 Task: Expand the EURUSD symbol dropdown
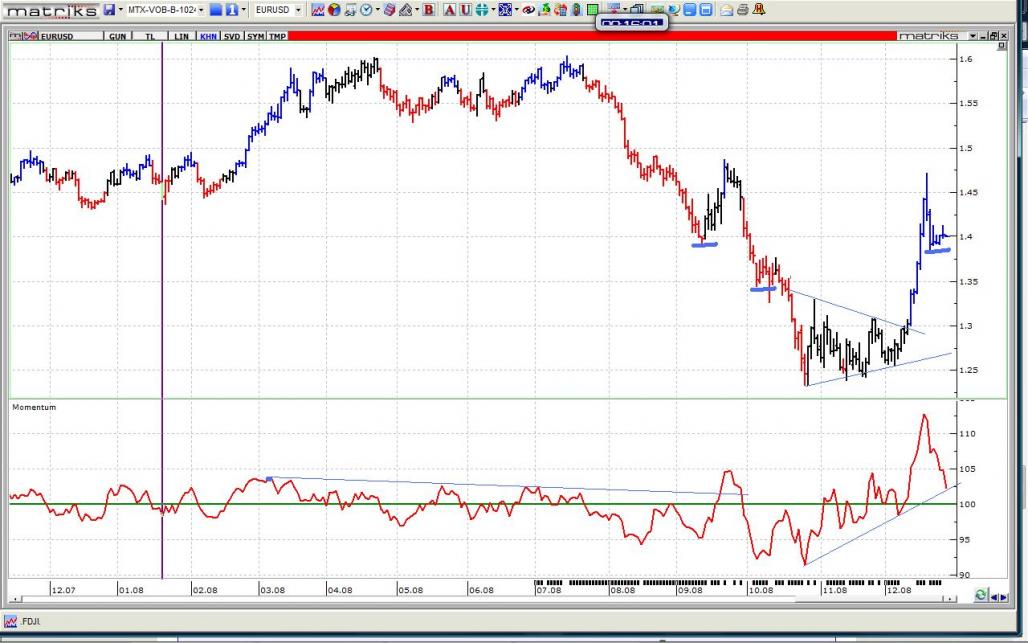[x=297, y=9]
